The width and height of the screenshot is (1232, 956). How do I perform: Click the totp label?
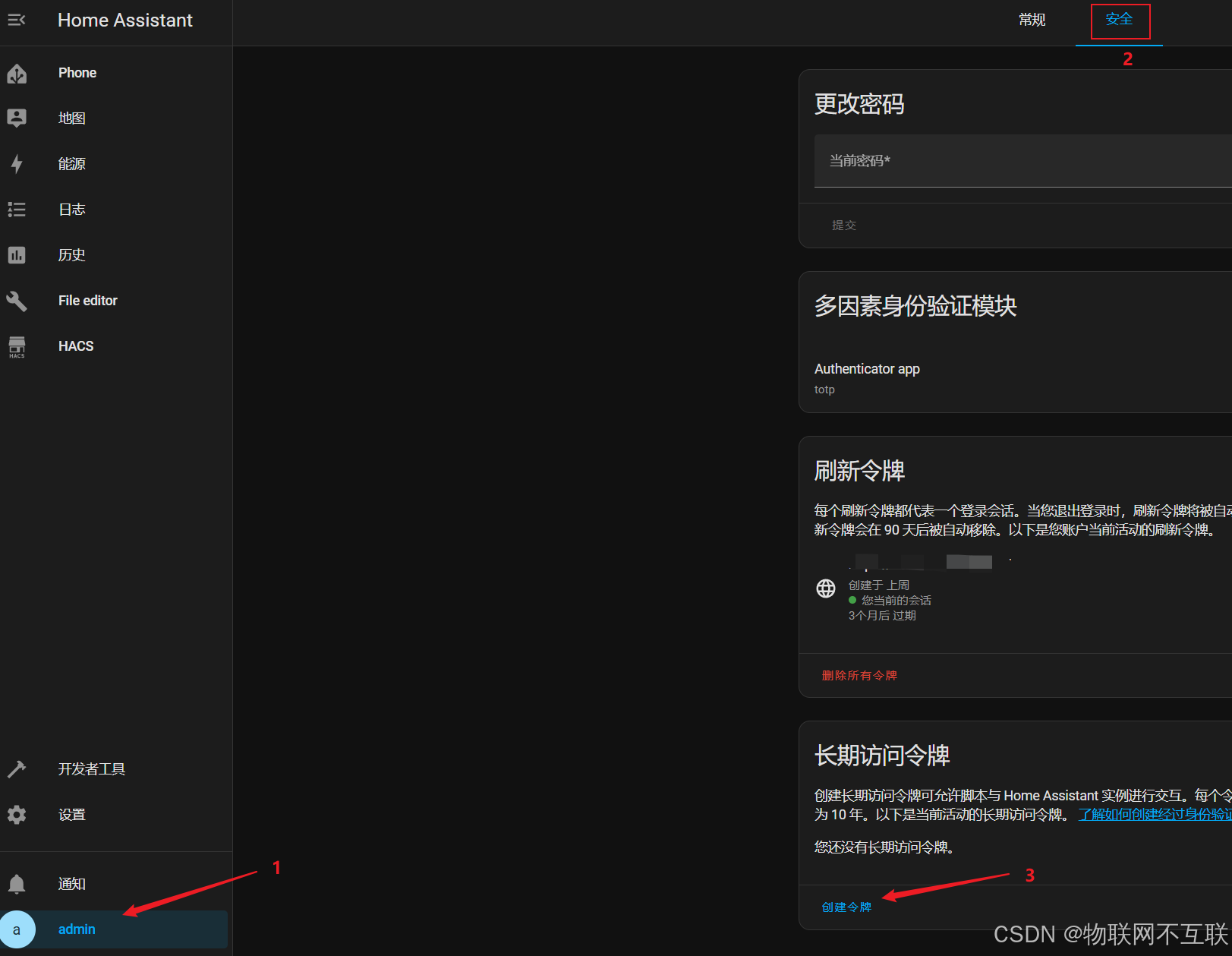pos(824,390)
